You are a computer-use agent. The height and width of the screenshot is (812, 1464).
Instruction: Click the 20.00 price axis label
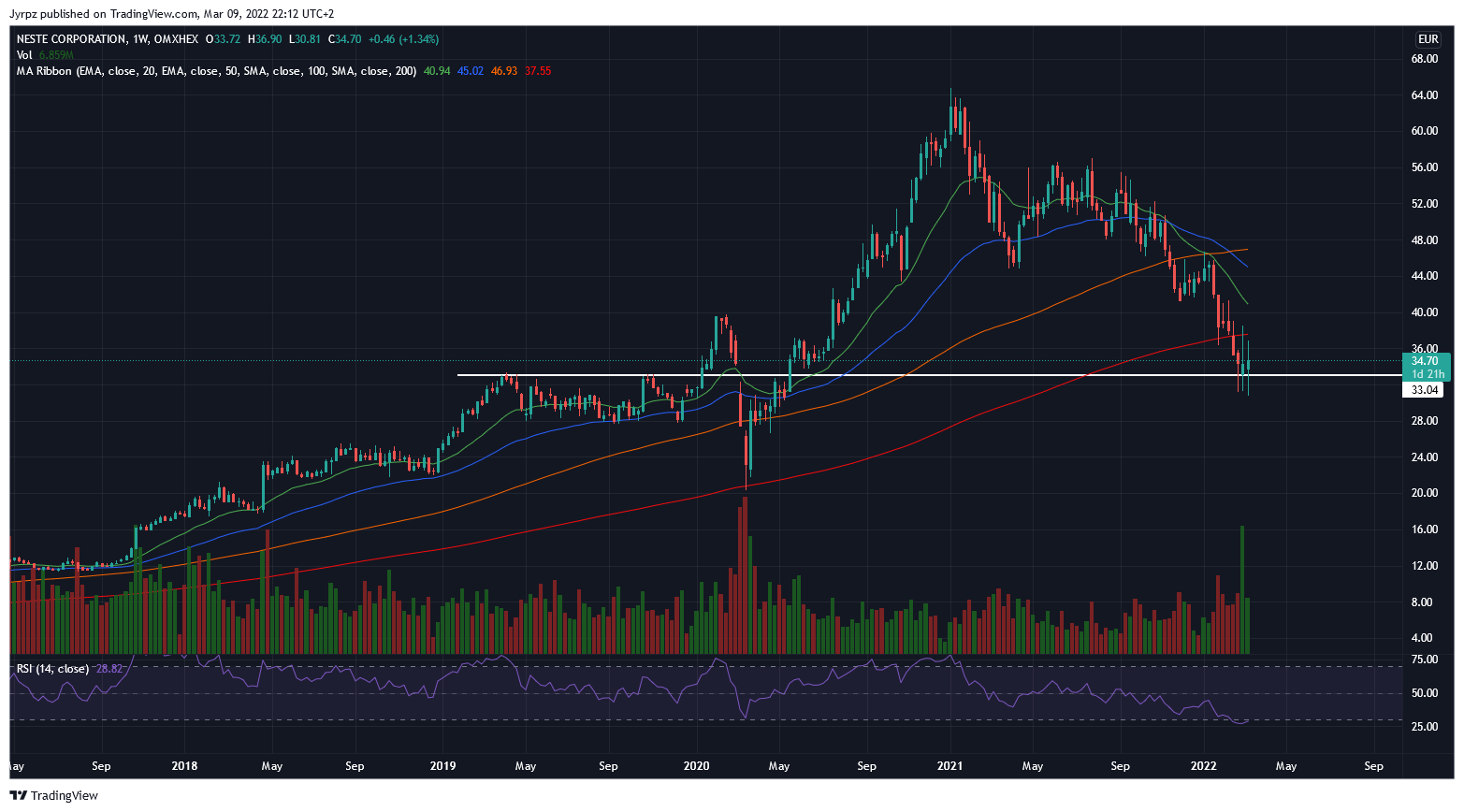point(1425,493)
